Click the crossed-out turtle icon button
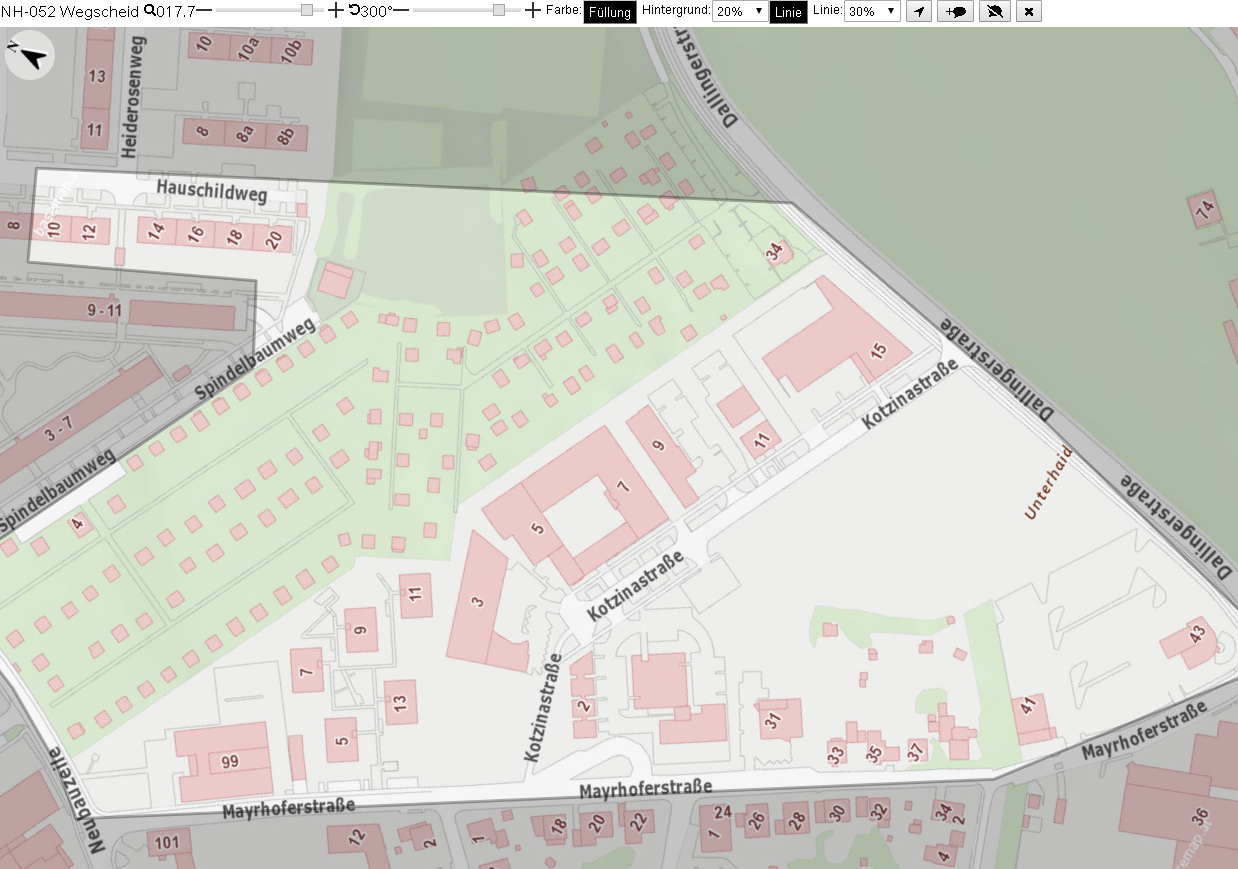1238x869 pixels. (994, 12)
